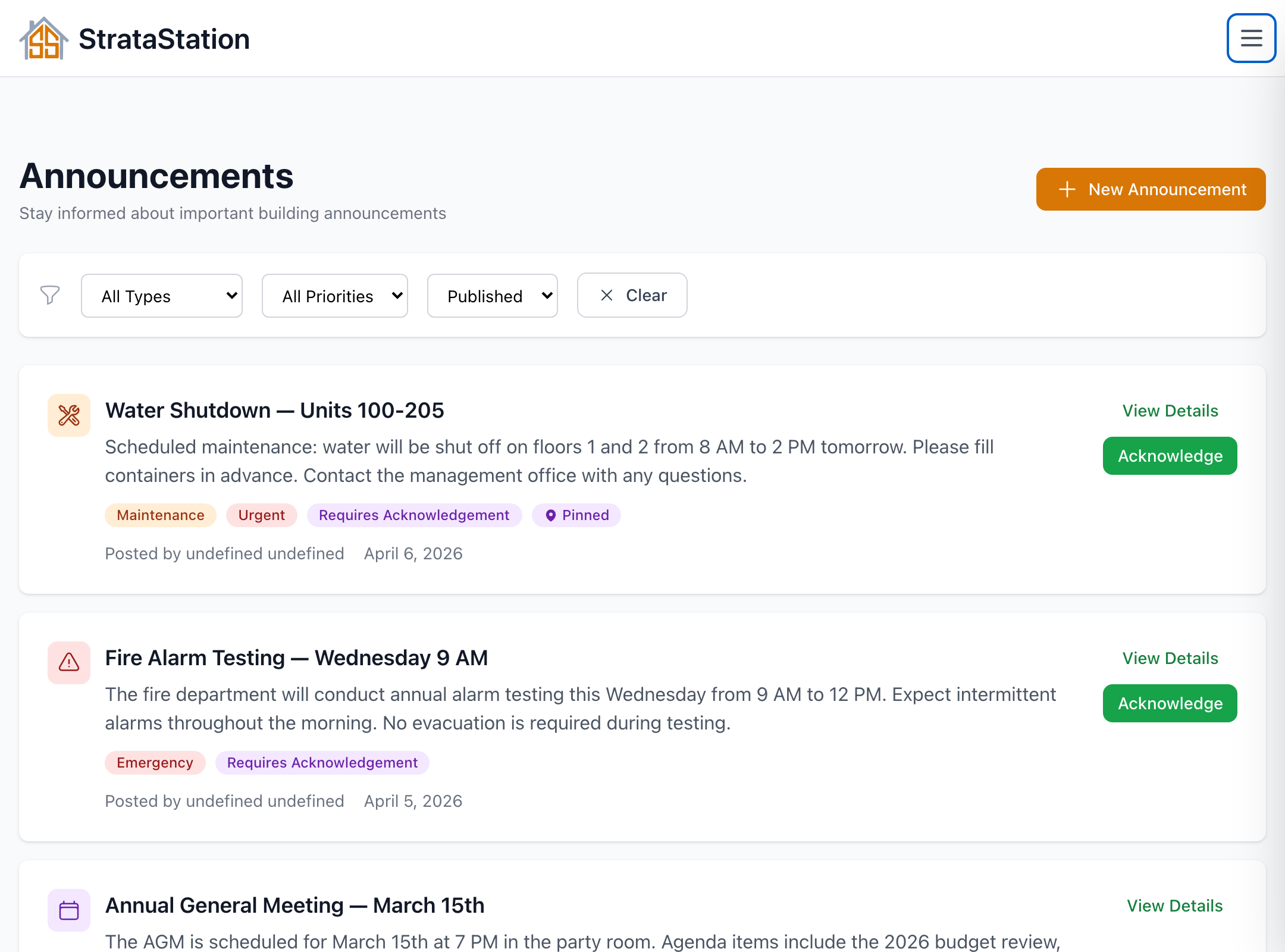Click the Fire Alarm warning triangle icon
Image resolution: width=1285 pixels, height=952 pixels.
[69, 663]
